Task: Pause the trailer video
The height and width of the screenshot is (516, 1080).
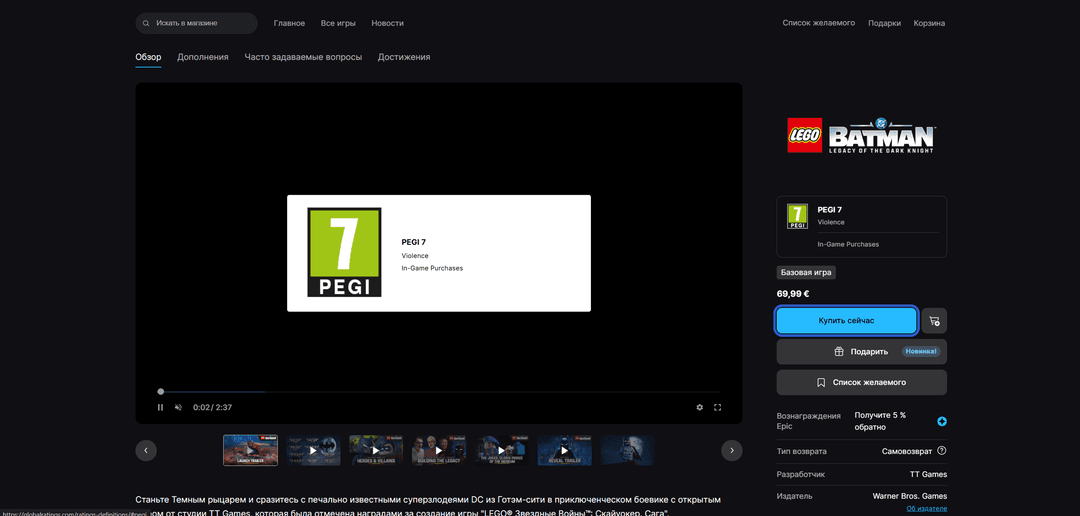Action: (160, 407)
